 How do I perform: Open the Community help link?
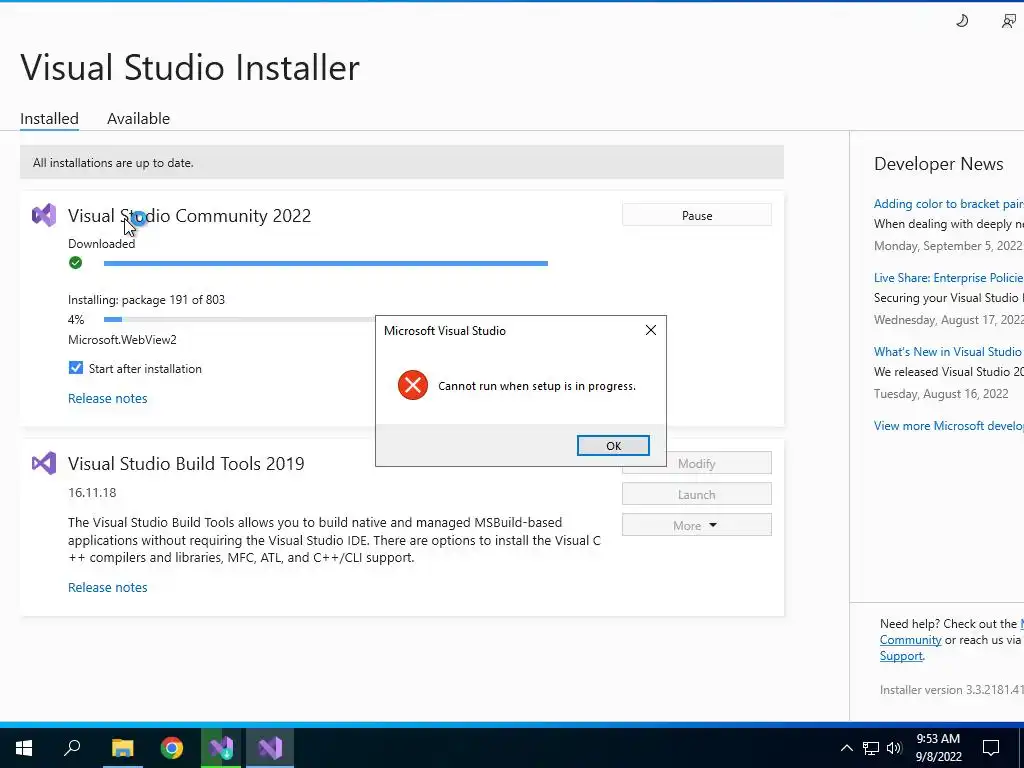910,640
